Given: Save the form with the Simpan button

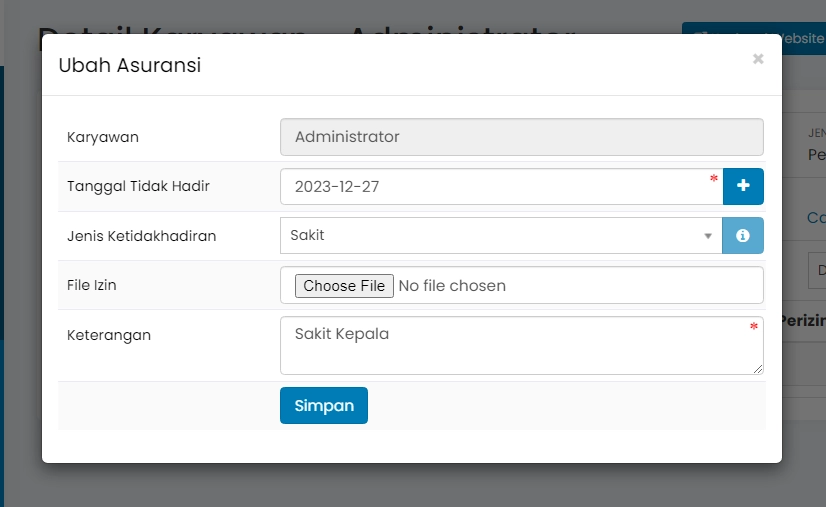Looking at the screenshot, I should pos(324,406).
